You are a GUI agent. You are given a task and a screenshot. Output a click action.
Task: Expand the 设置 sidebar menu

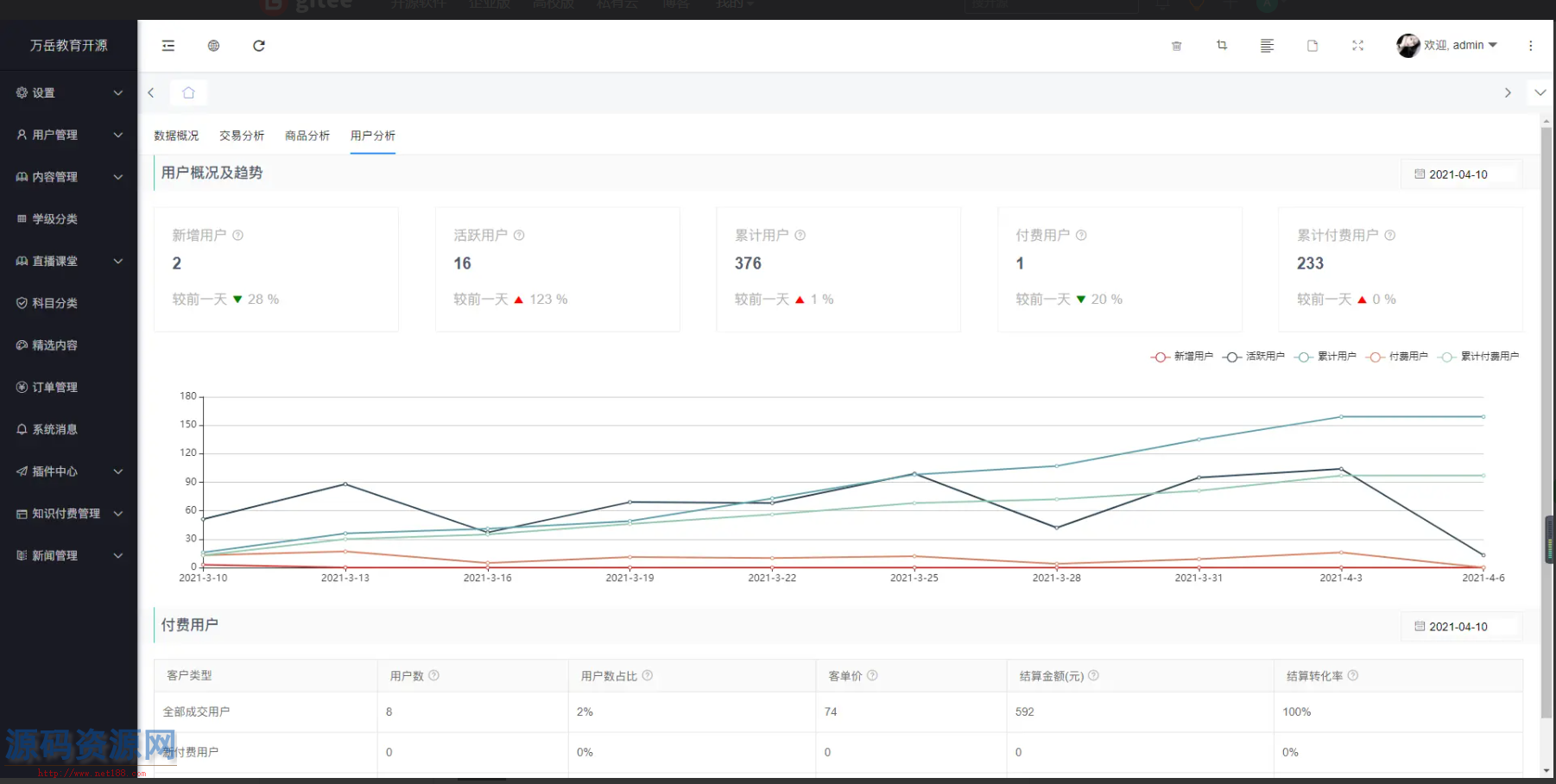[x=69, y=92]
